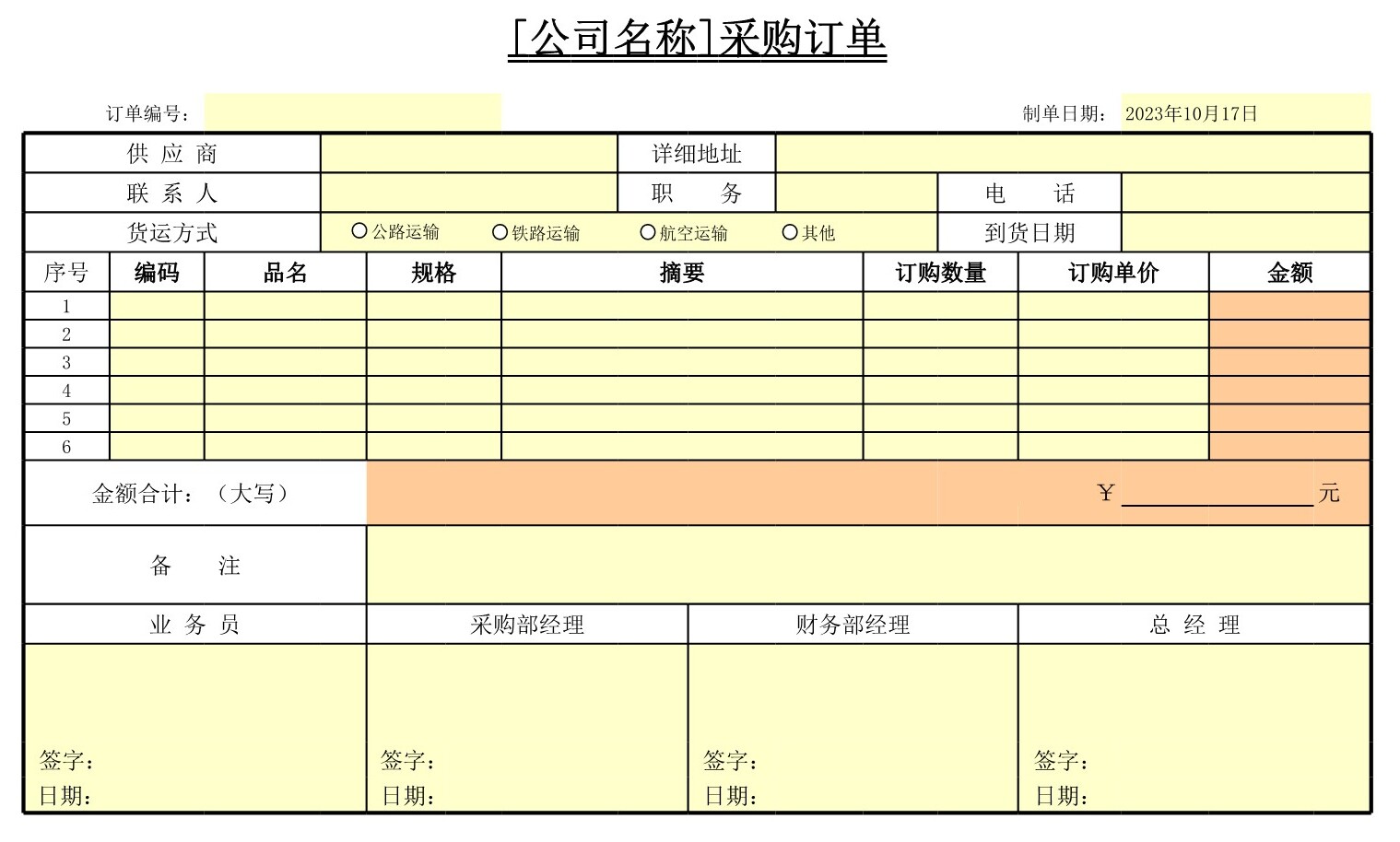Click the 详细地址 input cell
The height and width of the screenshot is (842, 1400).
click(x=1072, y=154)
